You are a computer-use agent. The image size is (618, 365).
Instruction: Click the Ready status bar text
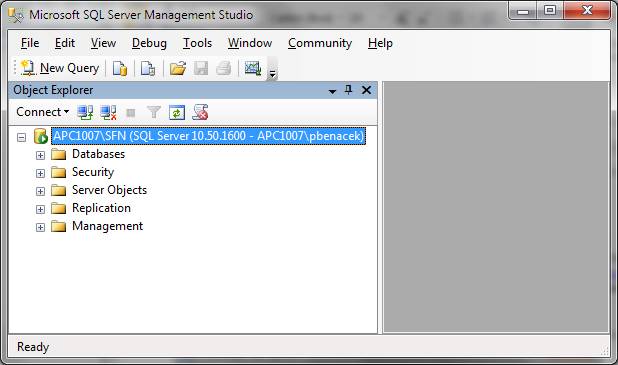33,347
